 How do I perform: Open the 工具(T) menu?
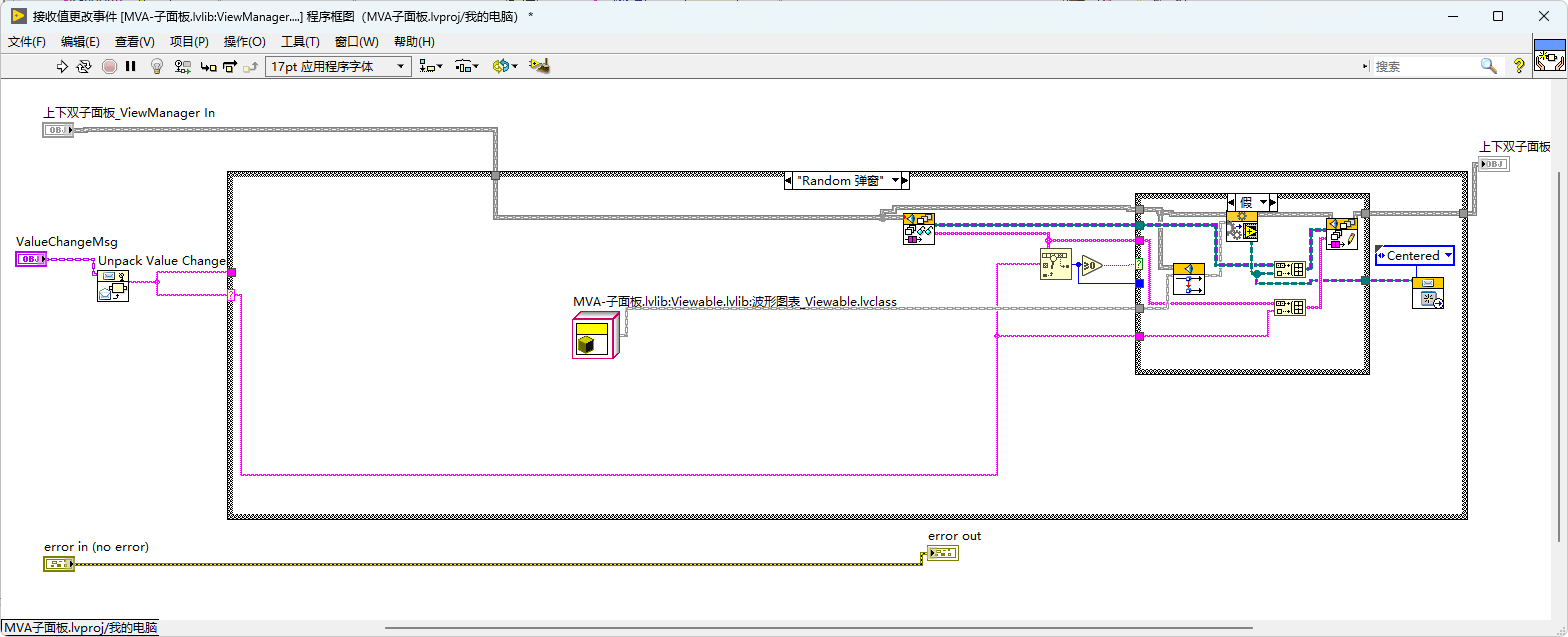(x=300, y=41)
